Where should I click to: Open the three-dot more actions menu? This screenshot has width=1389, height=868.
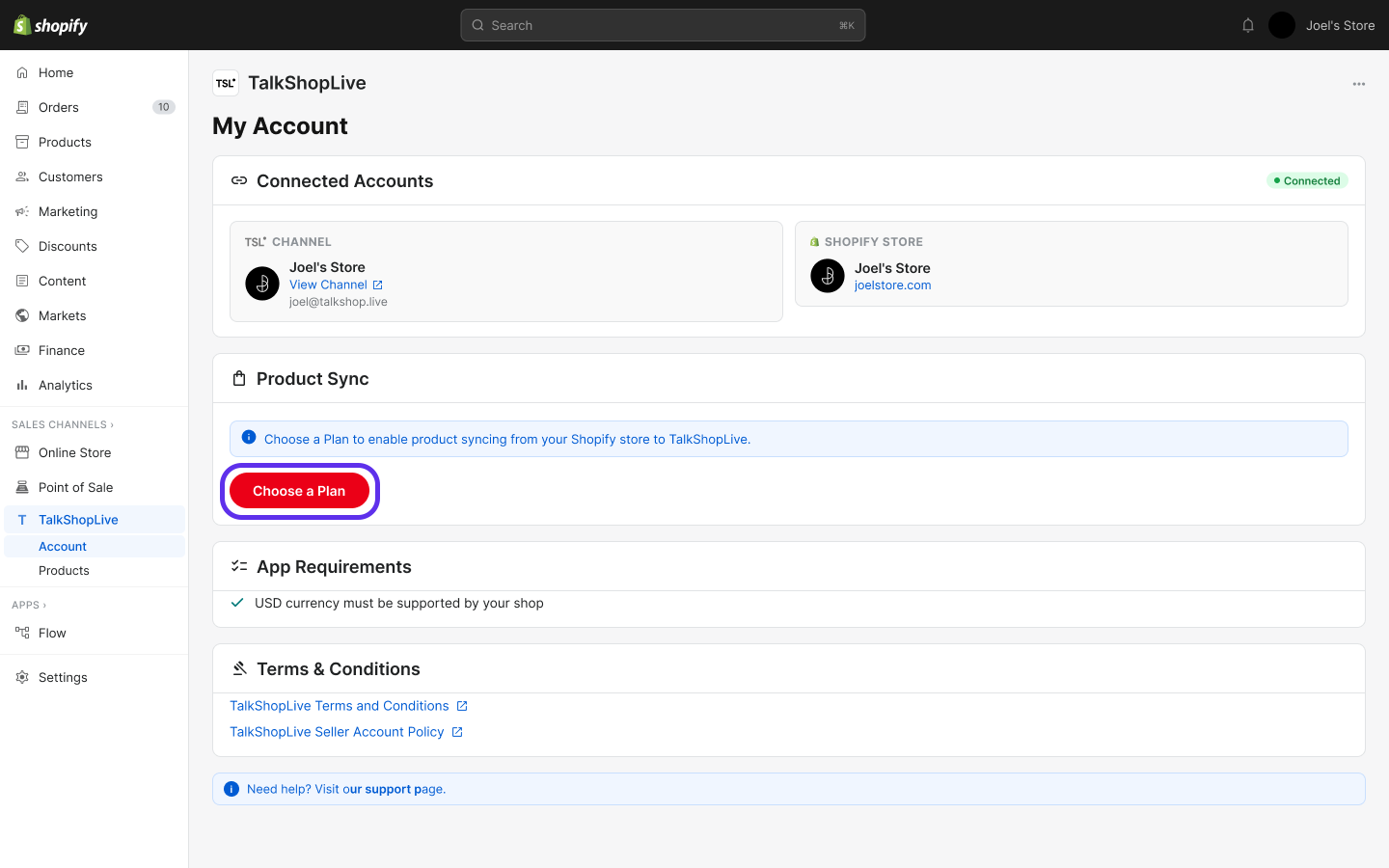pyautogui.click(x=1359, y=84)
